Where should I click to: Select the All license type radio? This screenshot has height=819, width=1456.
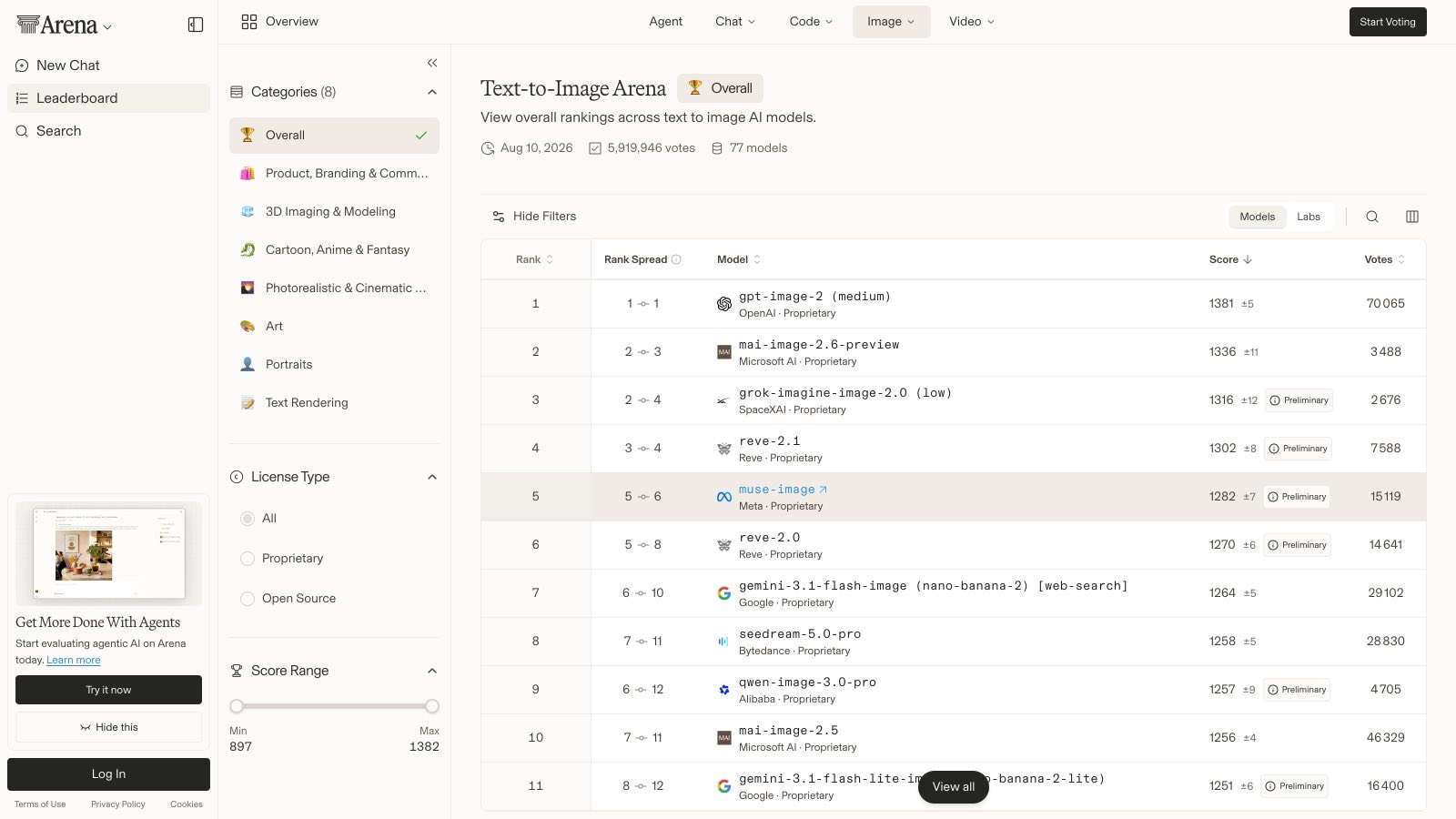tap(248, 519)
